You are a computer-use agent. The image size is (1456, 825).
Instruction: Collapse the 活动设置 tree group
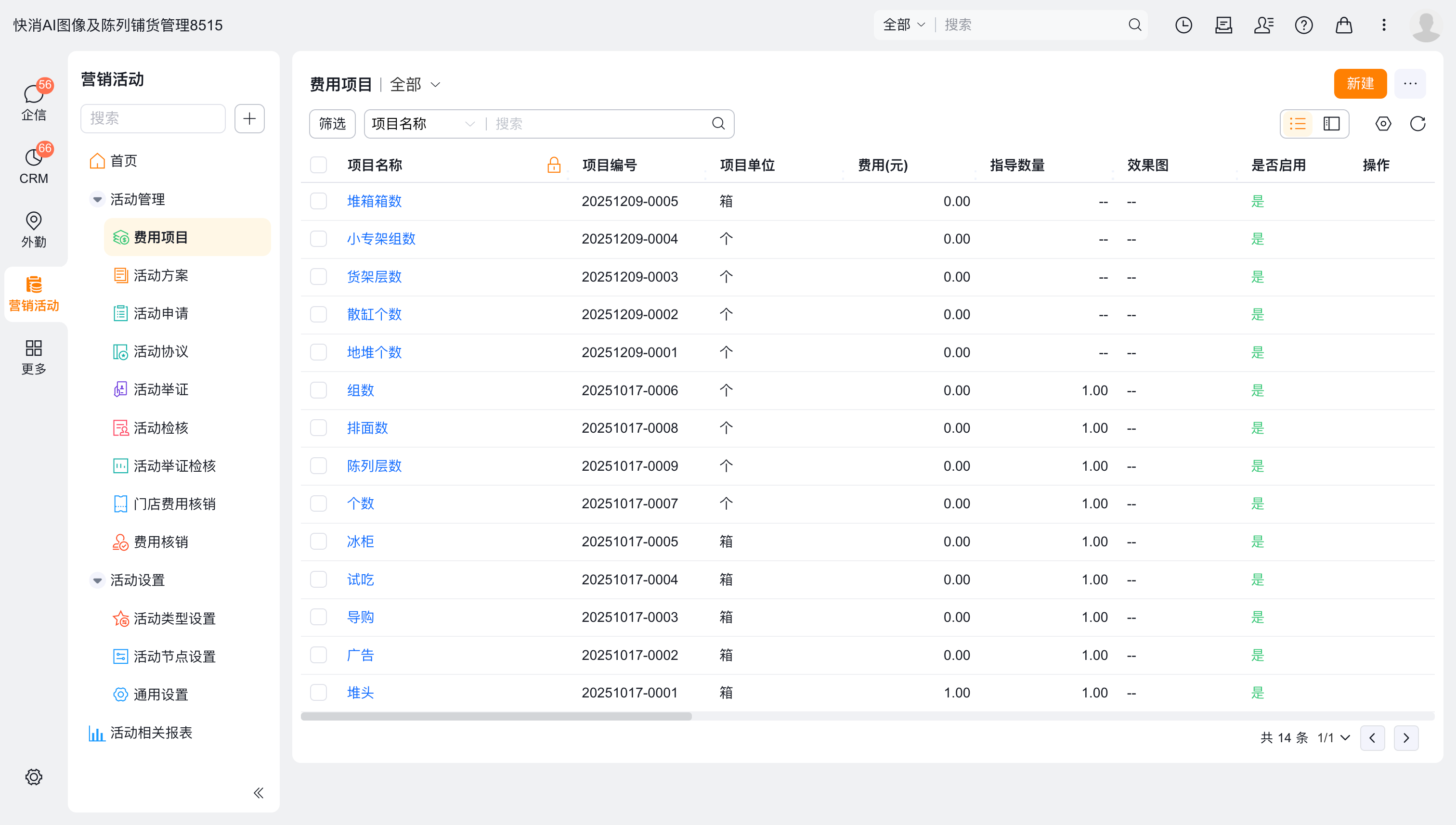point(97,580)
